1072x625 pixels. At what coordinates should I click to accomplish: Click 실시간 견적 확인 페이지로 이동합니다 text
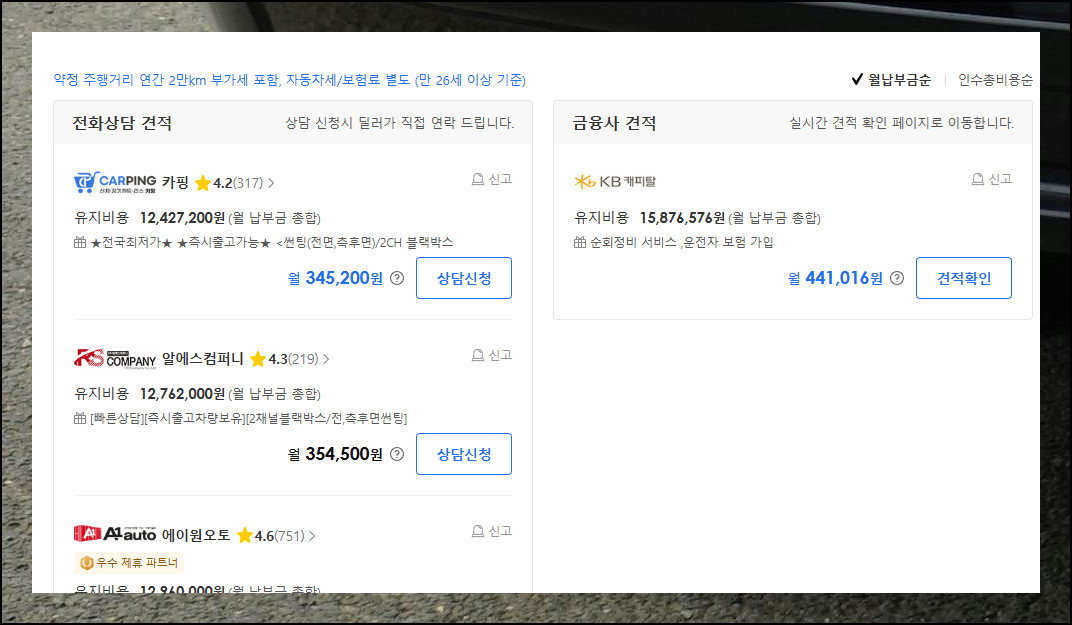point(902,123)
